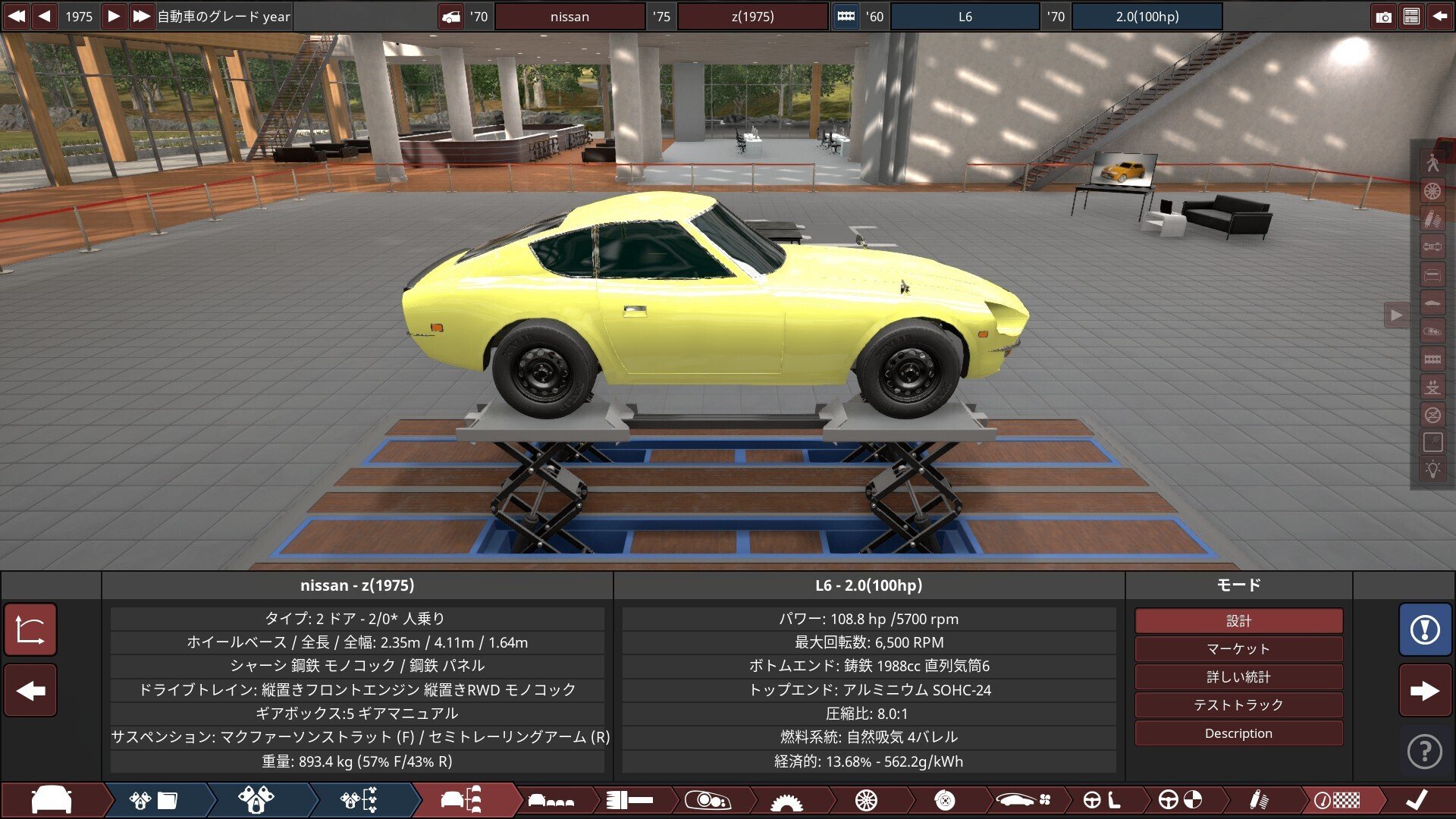Open the engine family tab with folder icon

point(153,800)
